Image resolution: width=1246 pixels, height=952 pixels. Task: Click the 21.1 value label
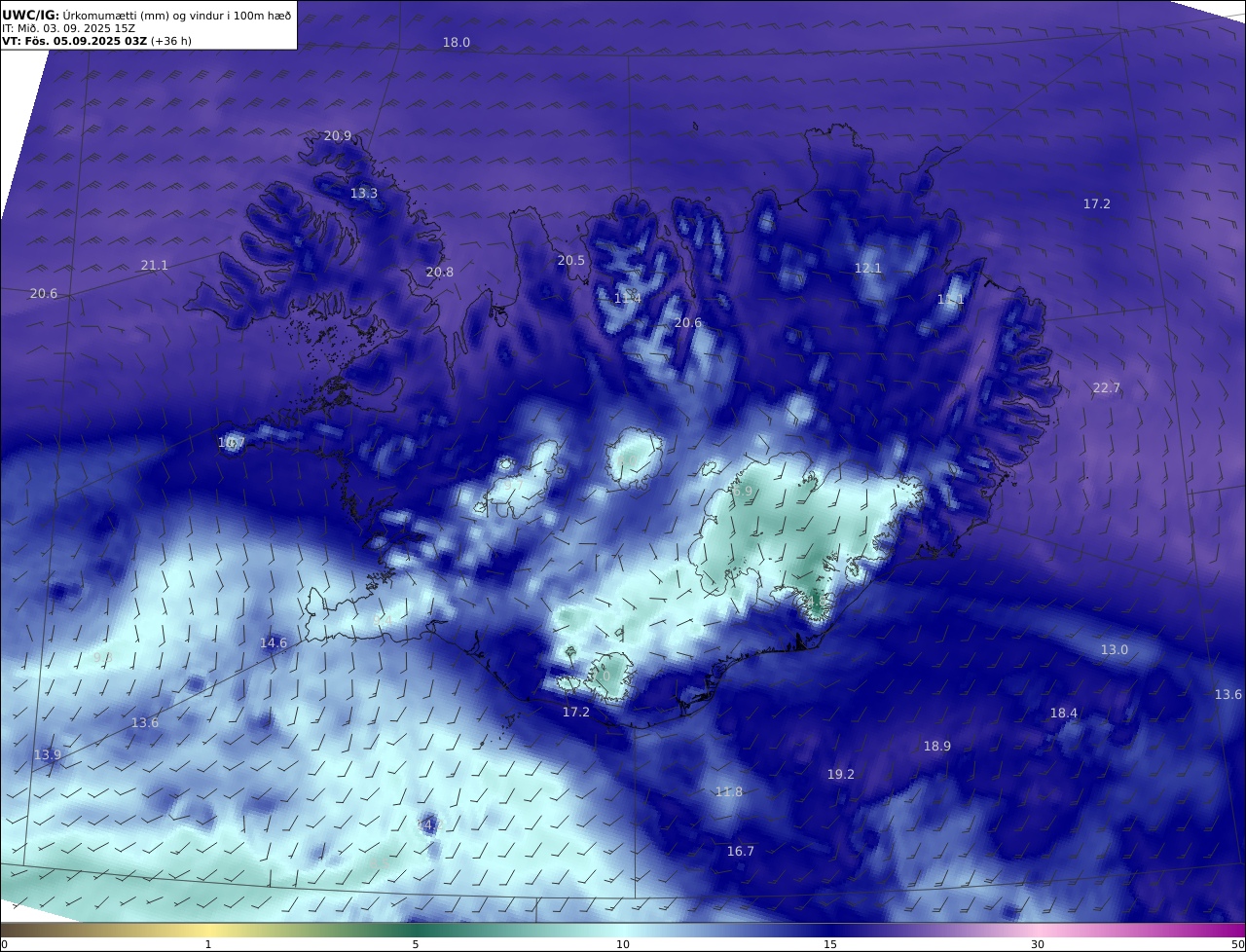[x=155, y=266]
